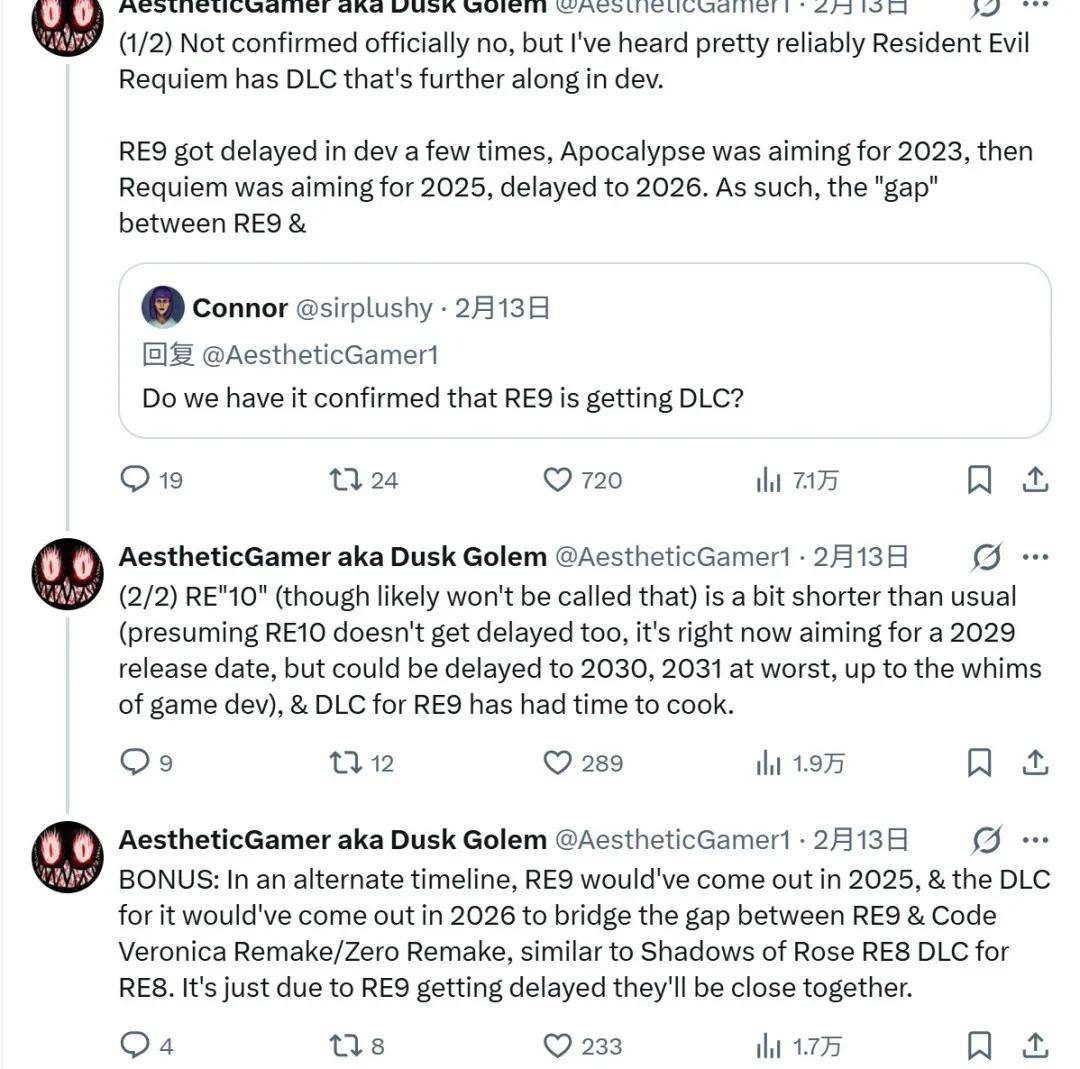Open the Connor @sirplushy quoted author
Viewport: 1080px width, 1069px height.
(240, 308)
